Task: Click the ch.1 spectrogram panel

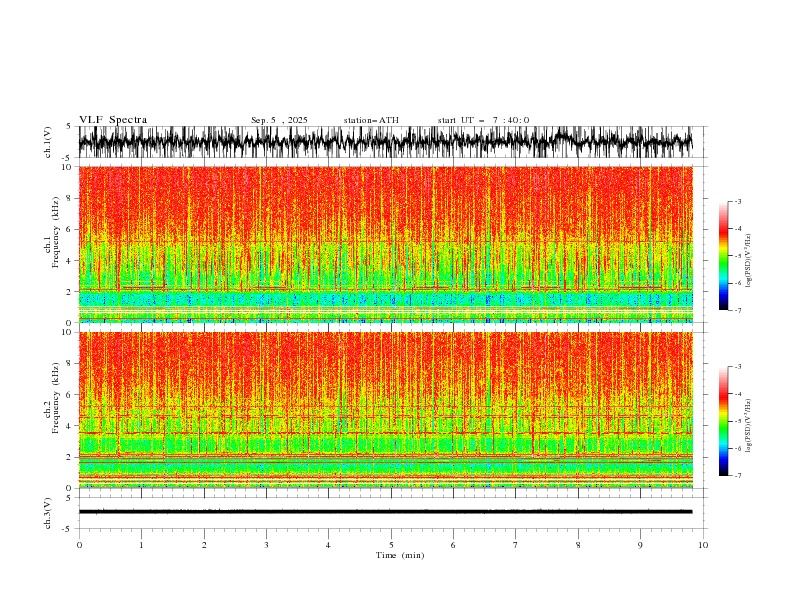Action: [386, 244]
